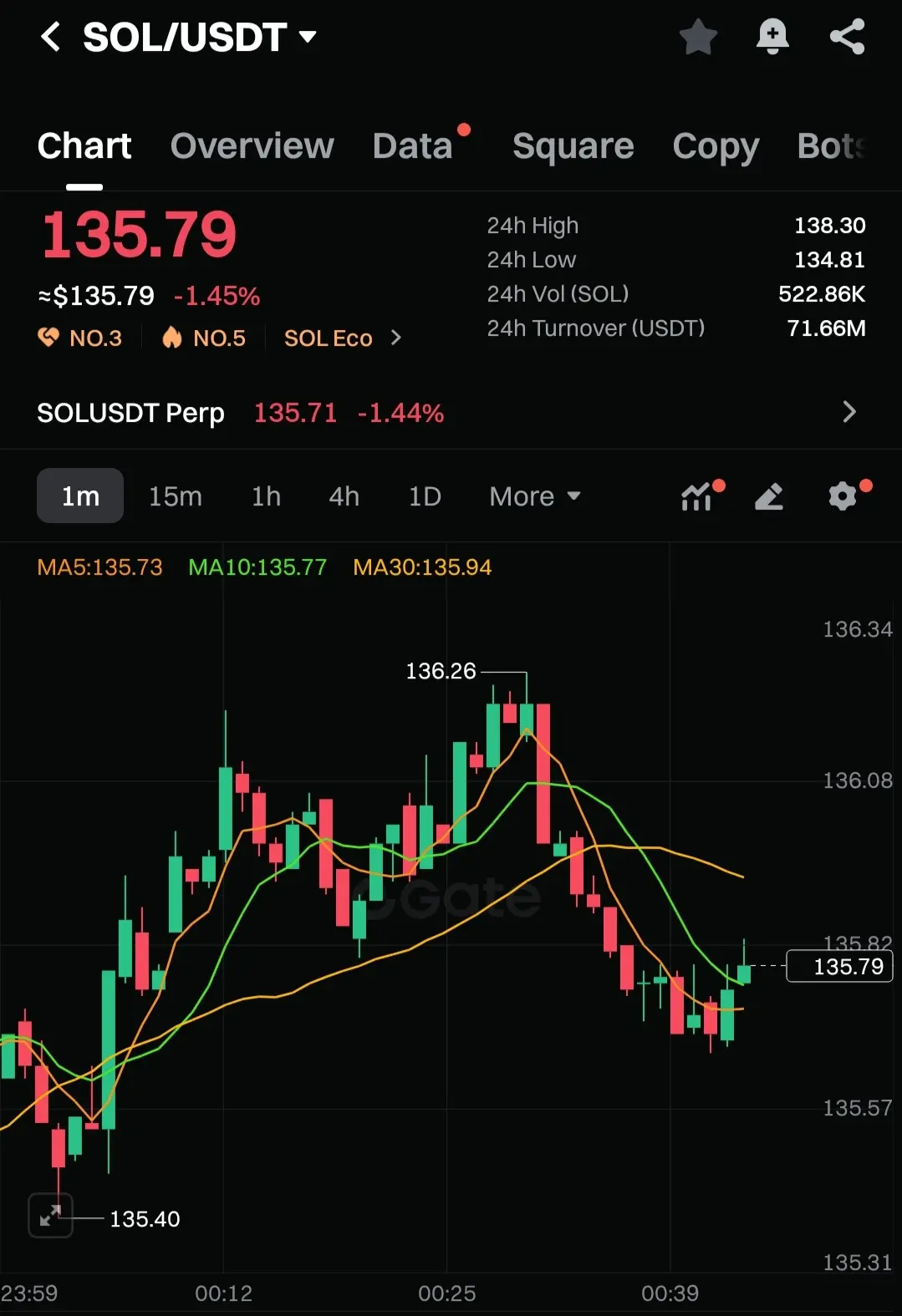Open the Data tab
Screen dimensions: 902x1316
click(x=413, y=145)
